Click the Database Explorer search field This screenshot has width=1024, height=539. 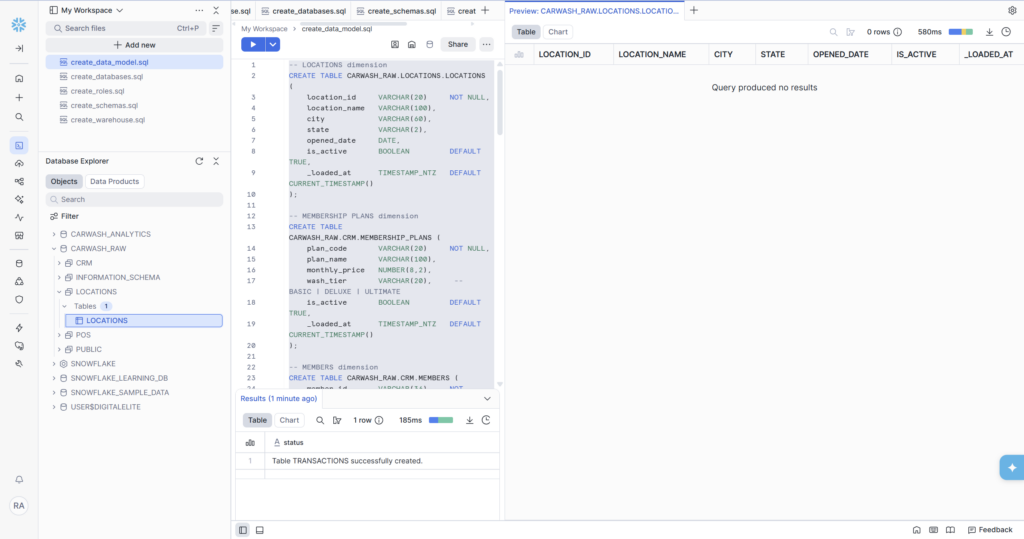(134, 199)
